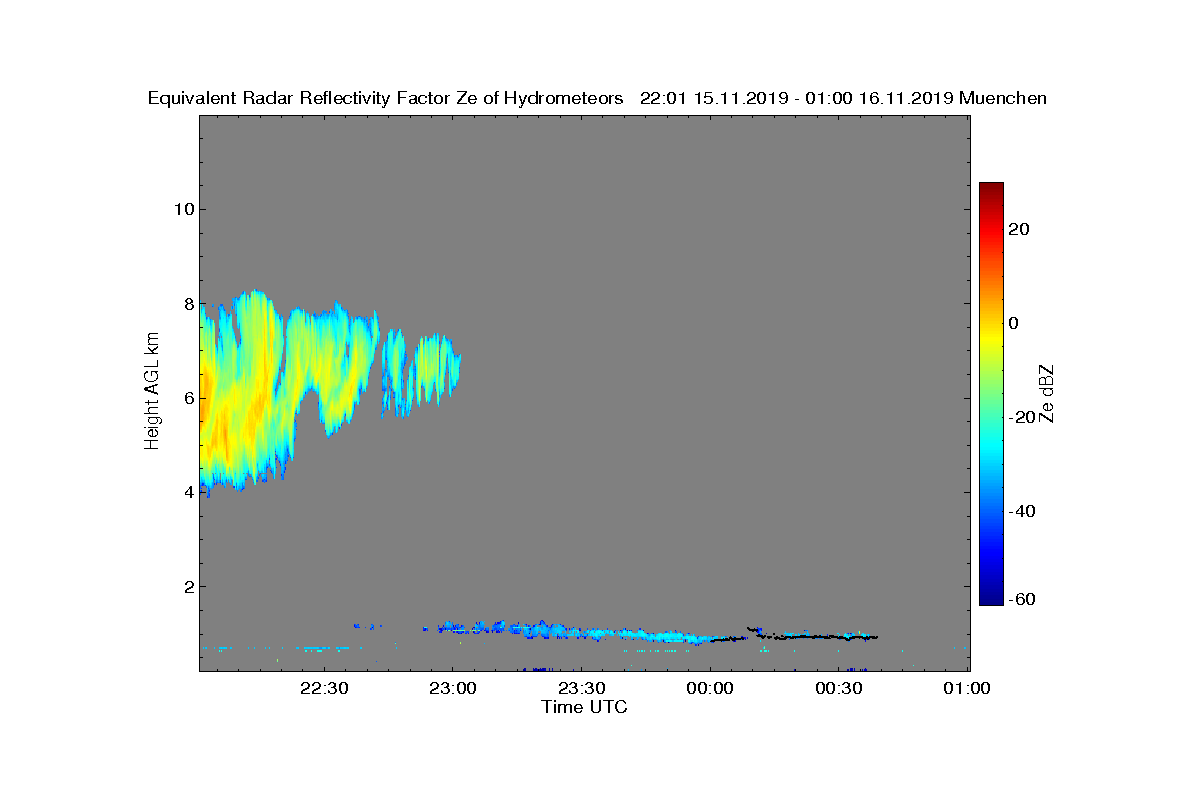1200x800 pixels.
Task: Click the 'Time UTC' axis label
Action: point(585,707)
